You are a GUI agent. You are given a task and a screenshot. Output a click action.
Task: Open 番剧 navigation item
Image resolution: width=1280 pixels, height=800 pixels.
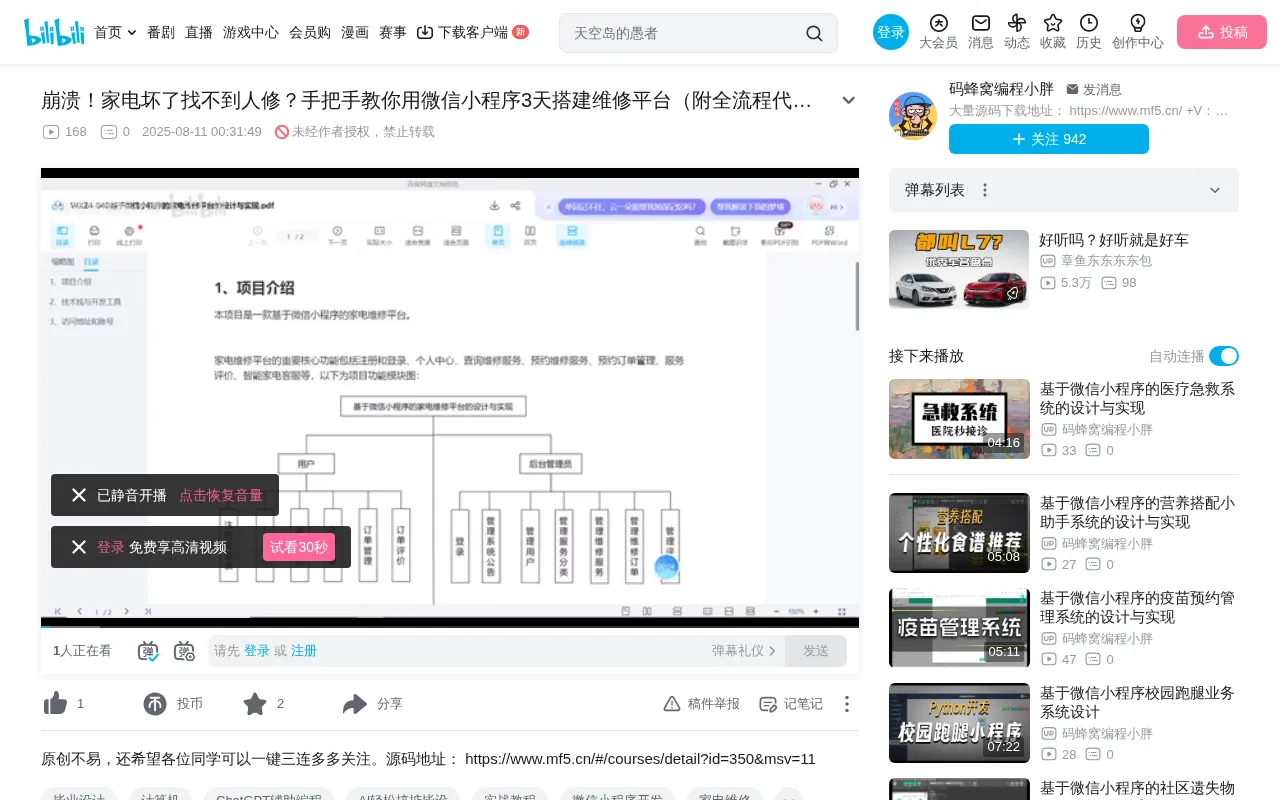click(161, 32)
